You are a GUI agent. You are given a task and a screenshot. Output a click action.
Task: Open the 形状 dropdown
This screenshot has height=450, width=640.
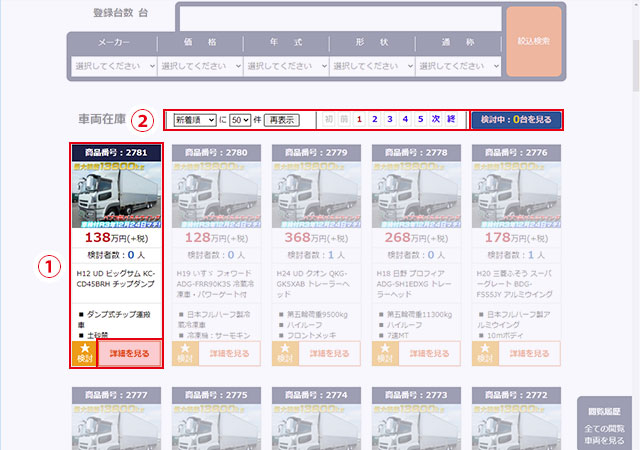(372, 66)
